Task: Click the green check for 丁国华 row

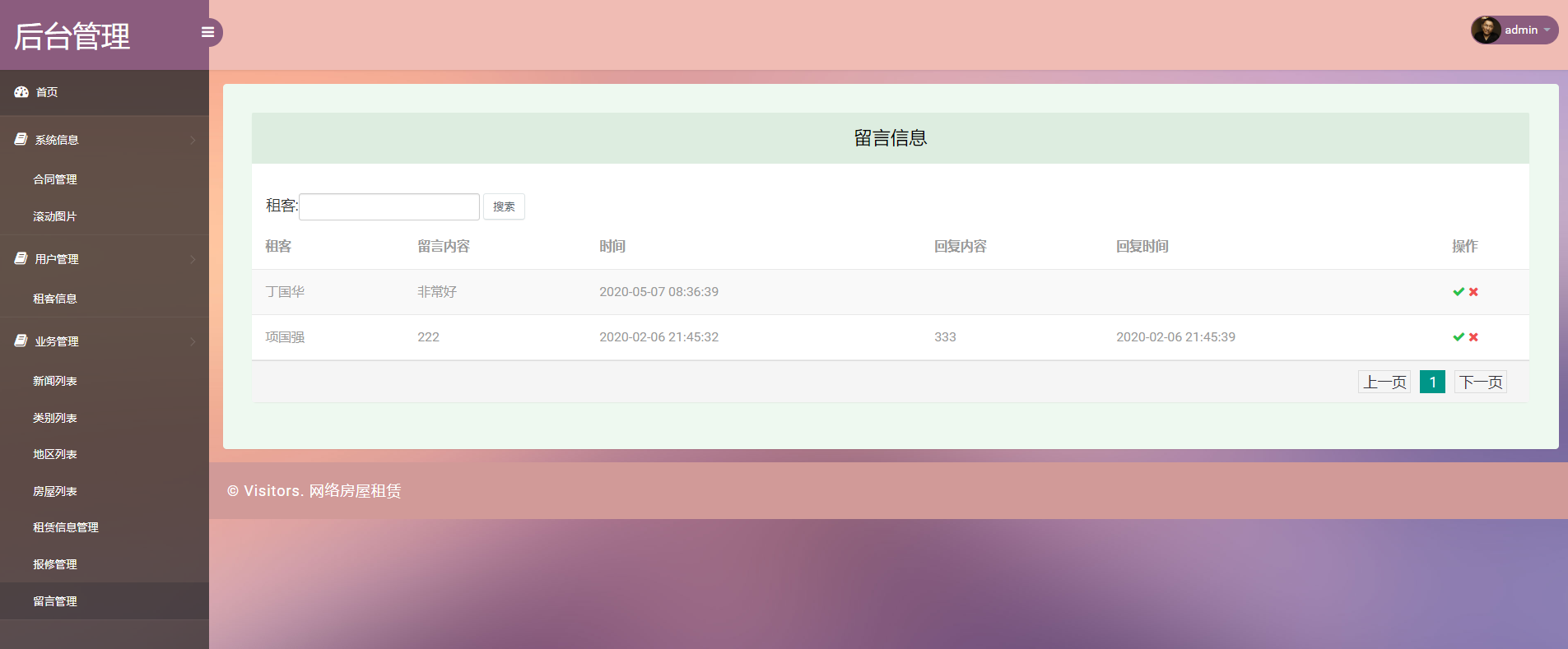Action: click(x=1459, y=292)
